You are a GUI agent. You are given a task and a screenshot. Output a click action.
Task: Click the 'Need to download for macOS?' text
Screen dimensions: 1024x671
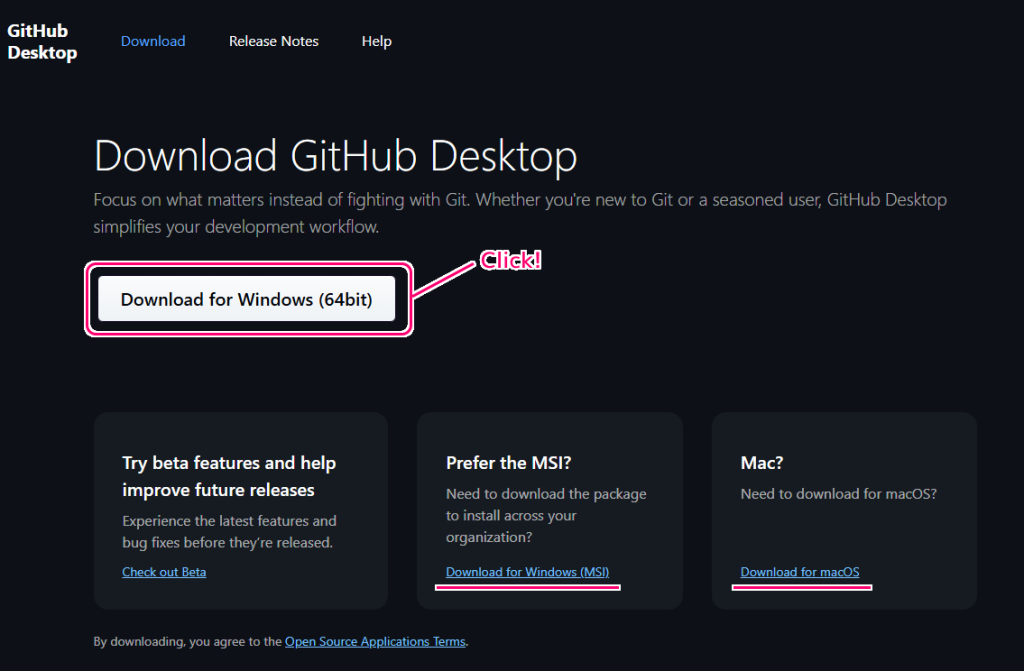click(x=838, y=494)
